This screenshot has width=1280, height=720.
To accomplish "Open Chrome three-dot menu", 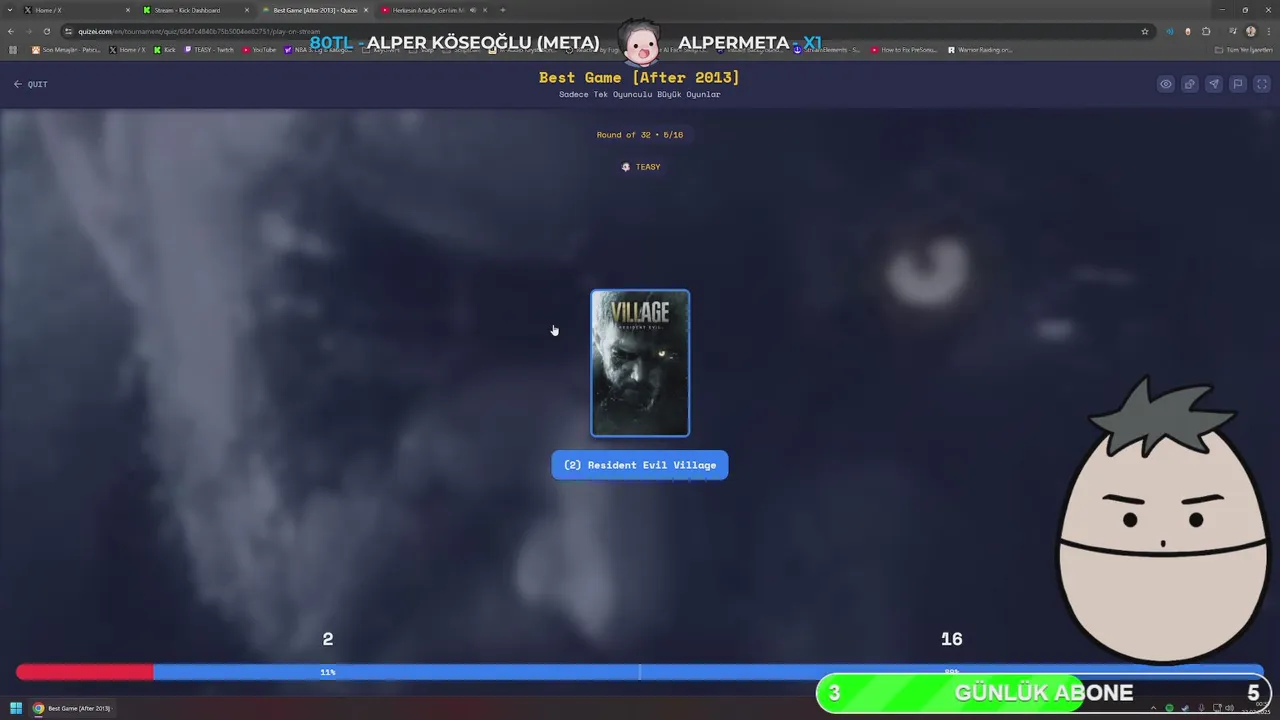I will 1268,31.
